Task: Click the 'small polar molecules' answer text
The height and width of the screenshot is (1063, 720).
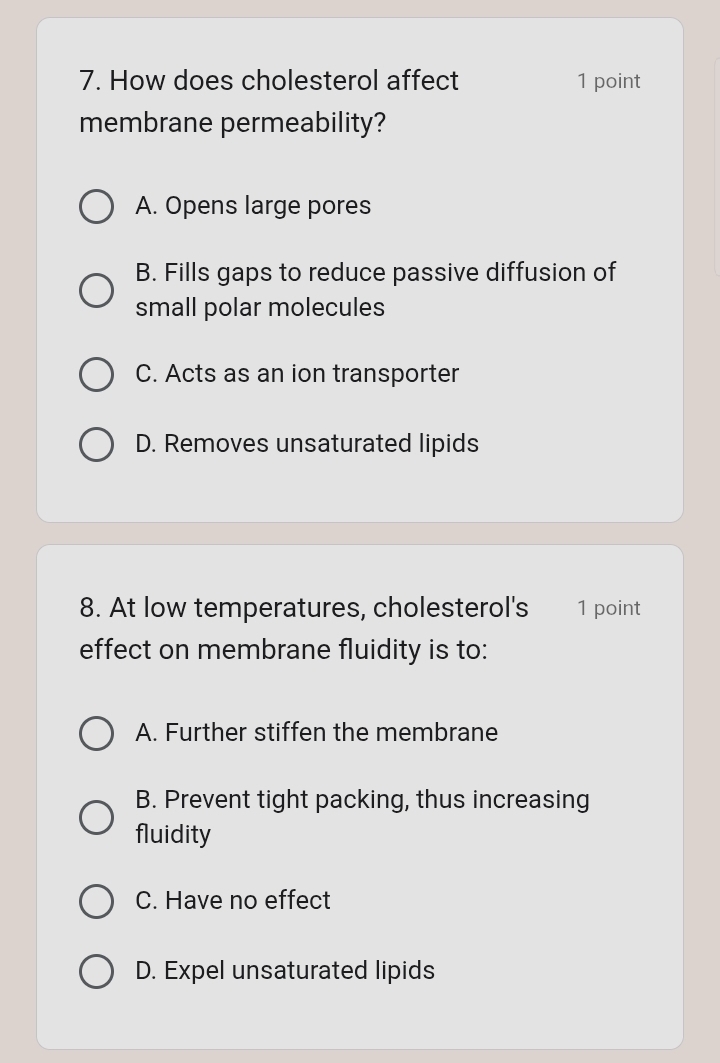Action: 260,308
